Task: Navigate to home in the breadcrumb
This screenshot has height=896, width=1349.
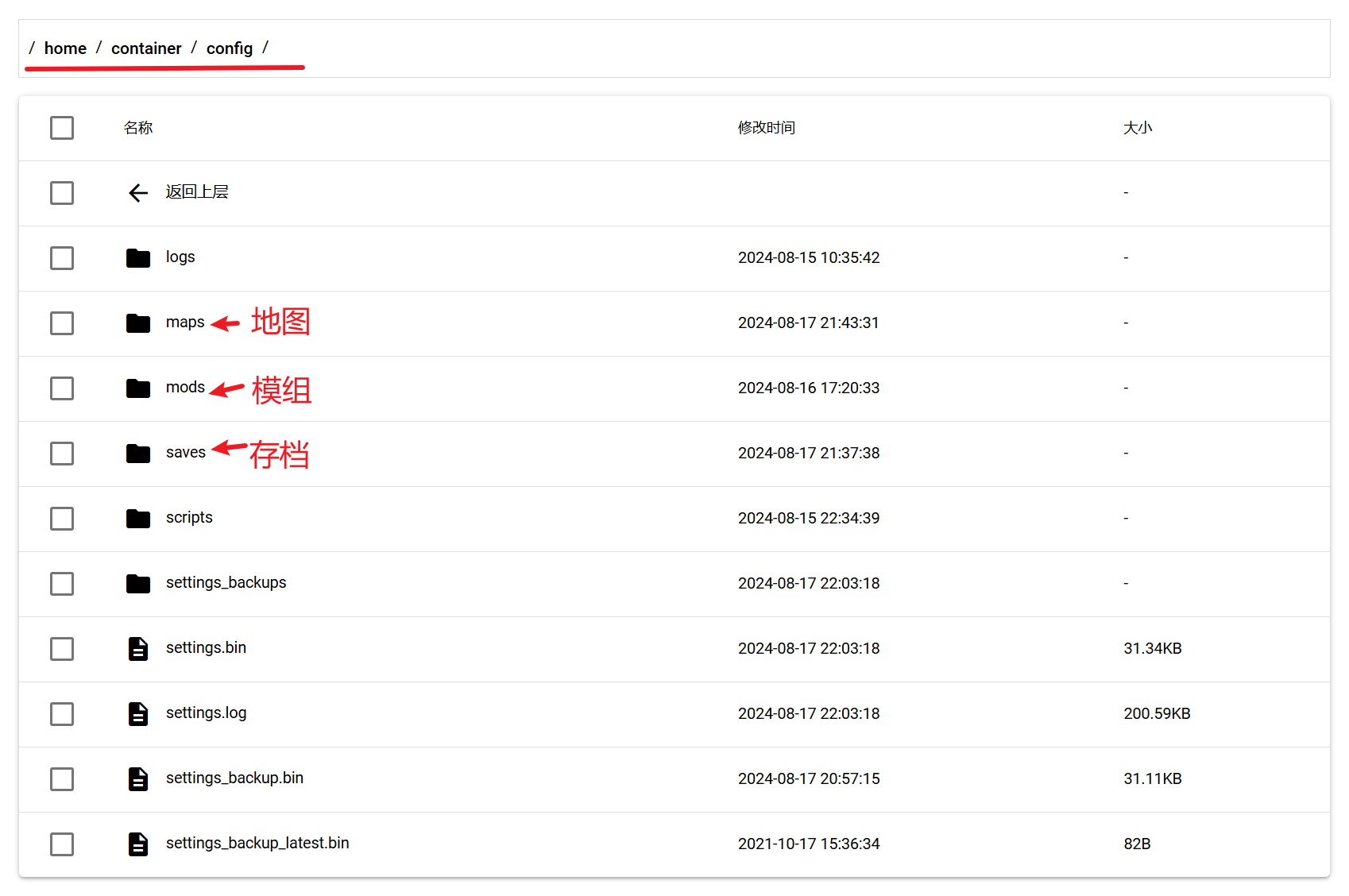Action: (65, 48)
